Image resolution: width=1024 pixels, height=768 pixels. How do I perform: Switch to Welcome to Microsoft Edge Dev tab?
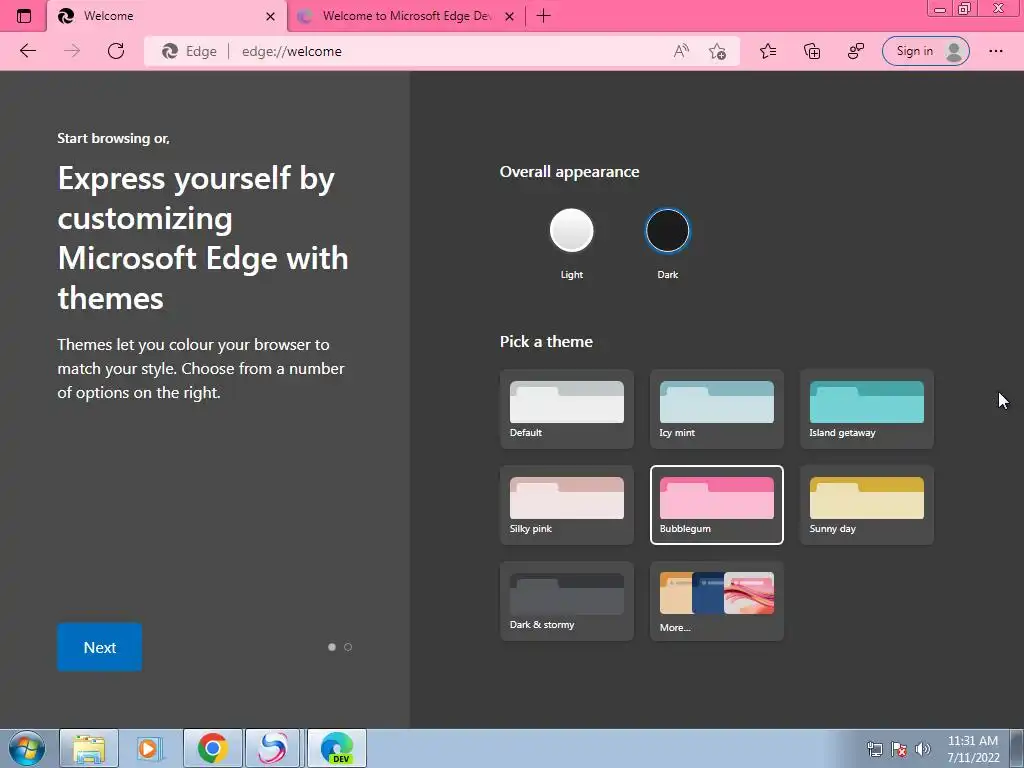pos(406,16)
